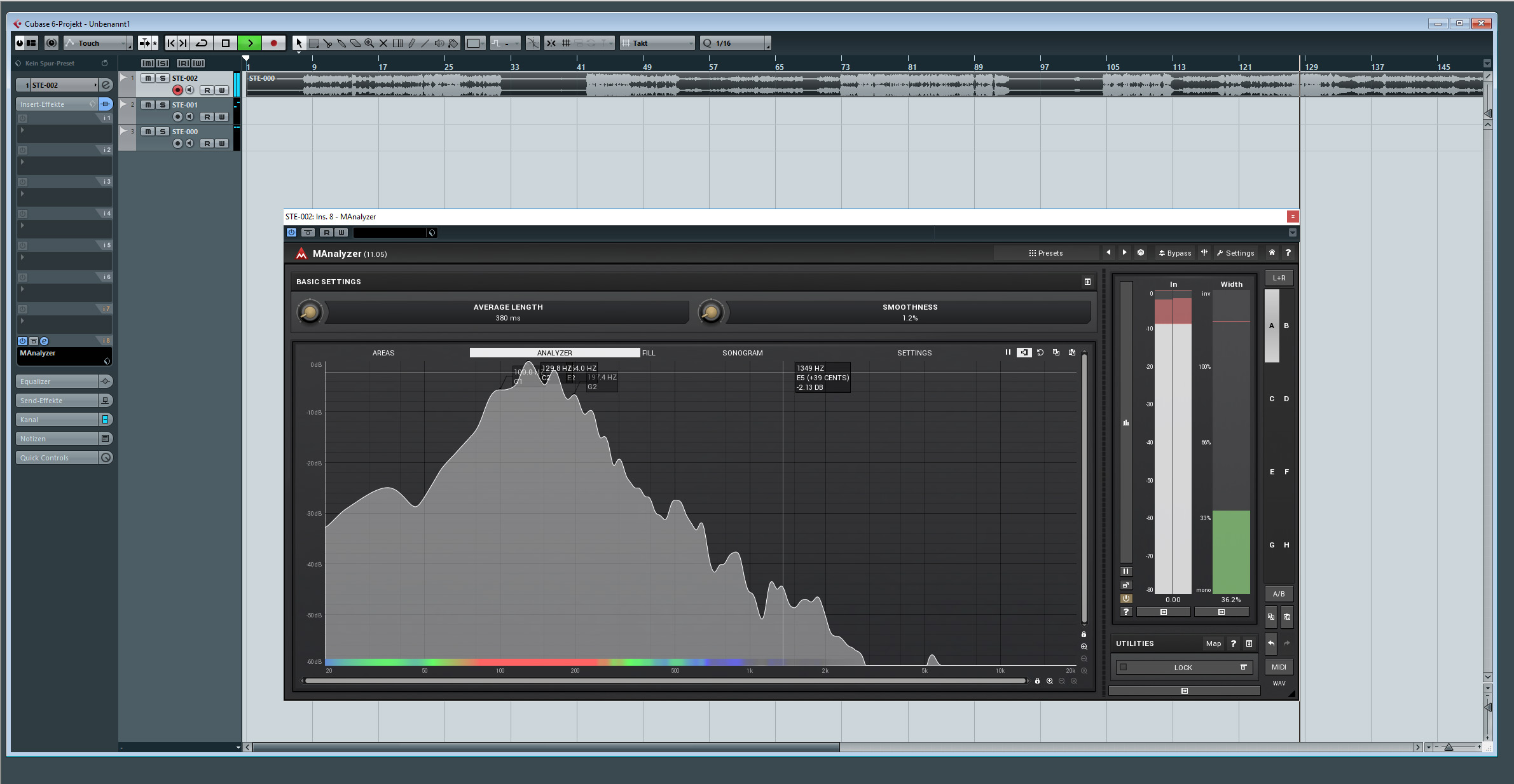The height and width of the screenshot is (784, 1514).
Task: Select the Zoom magnifier tool
Action: (369, 43)
